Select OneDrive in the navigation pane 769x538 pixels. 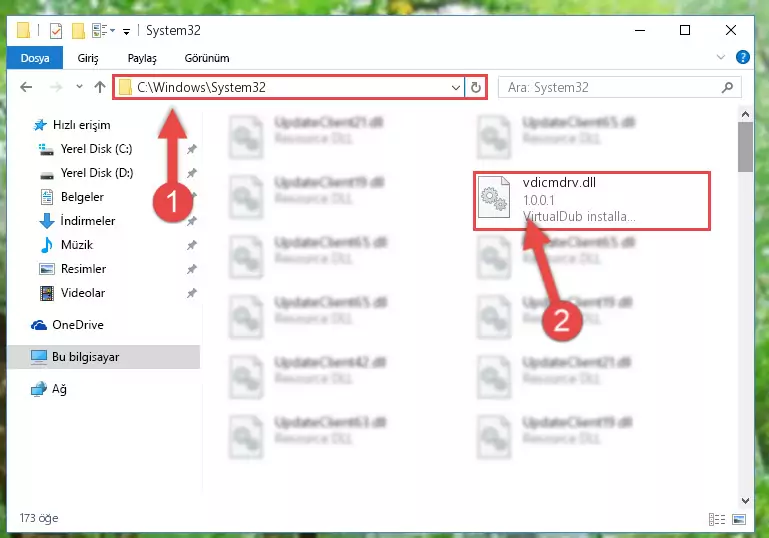coord(78,325)
